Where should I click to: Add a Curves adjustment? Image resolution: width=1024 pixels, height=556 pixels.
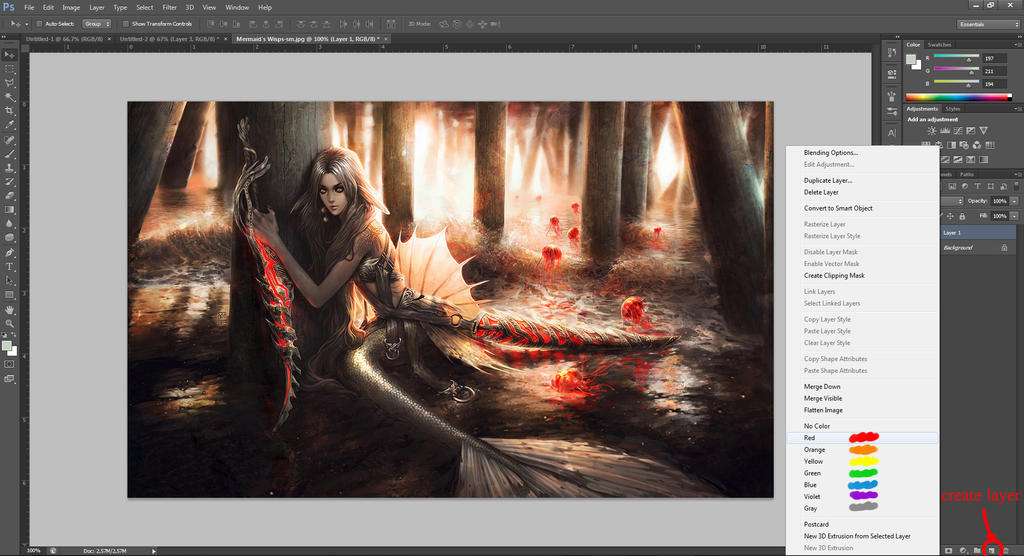[x=958, y=131]
